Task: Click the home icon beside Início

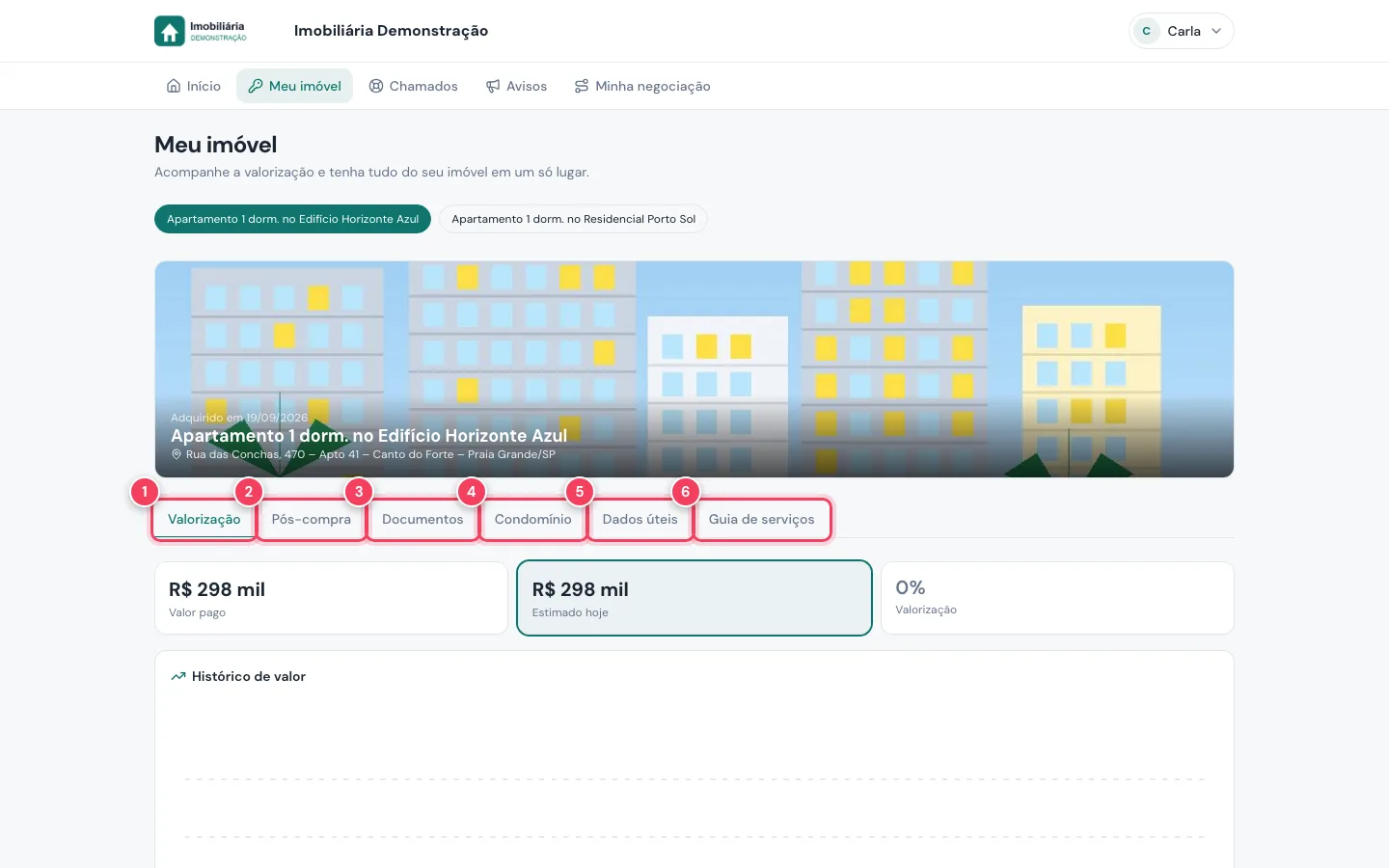Action: [x=174, y=86]
